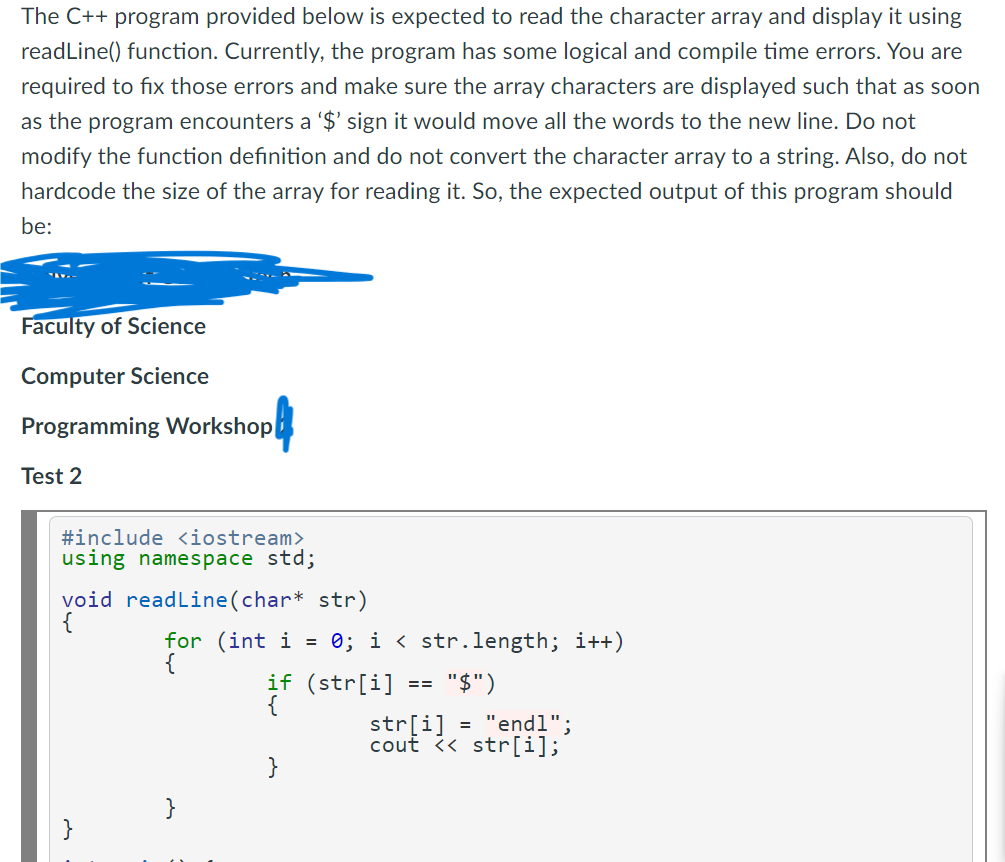Click the Programming Workshop line
The image size is (1005, 862).
[x=146, y=426]
